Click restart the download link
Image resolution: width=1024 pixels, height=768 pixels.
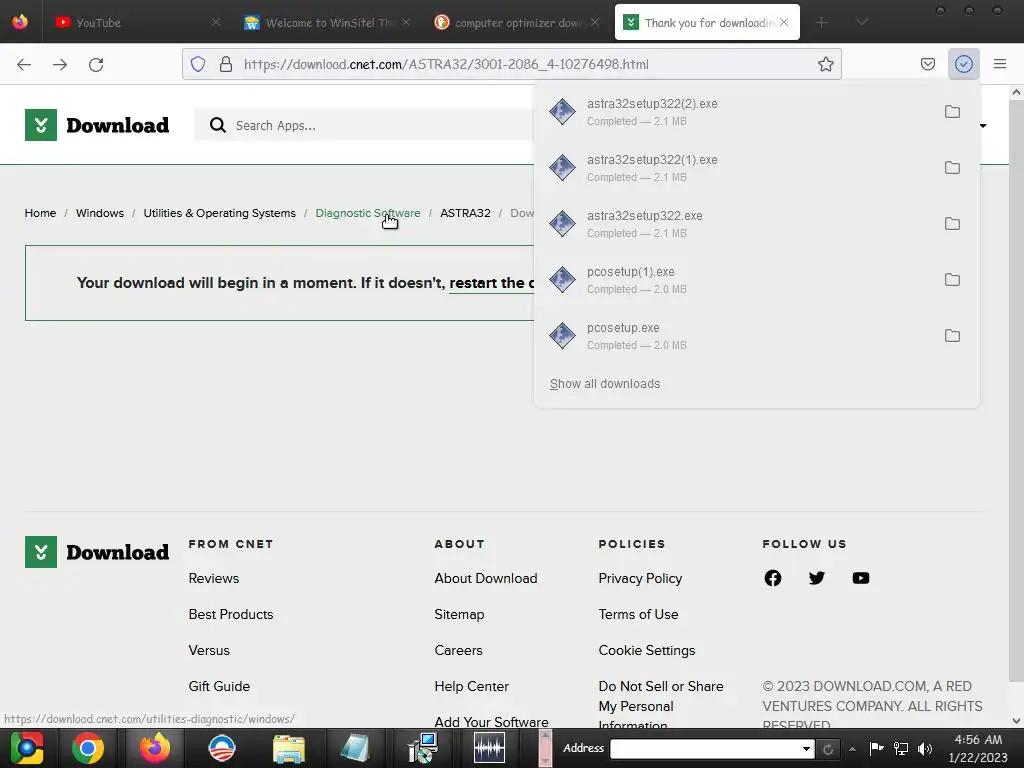coord(491,283)
